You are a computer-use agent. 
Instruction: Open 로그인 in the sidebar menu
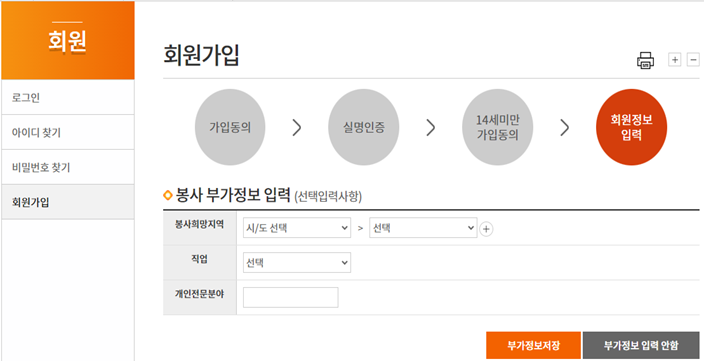tap(68, 97)
